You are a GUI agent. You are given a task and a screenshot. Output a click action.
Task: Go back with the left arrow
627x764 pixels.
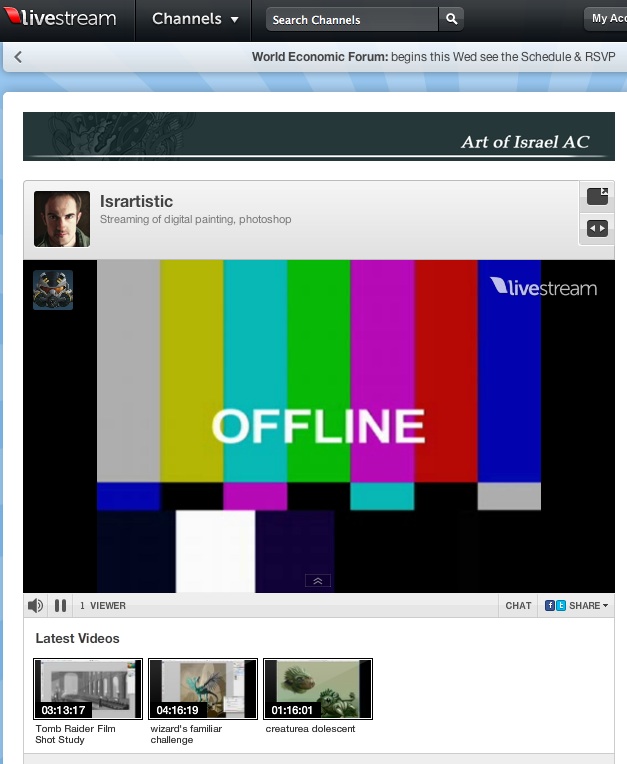[x=18, y=57]
